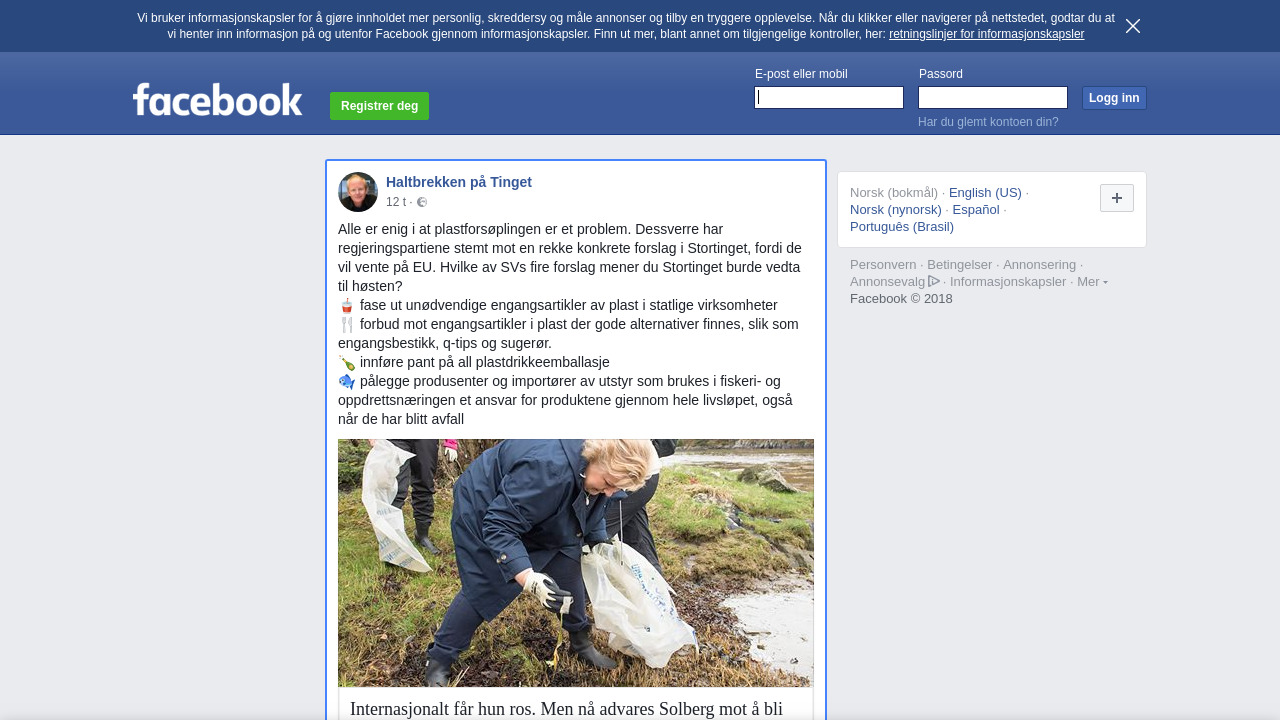The width and height of the screenshot is (1280, 720).
Task: Focus the Passord input field
Action: tap(993, 97)
